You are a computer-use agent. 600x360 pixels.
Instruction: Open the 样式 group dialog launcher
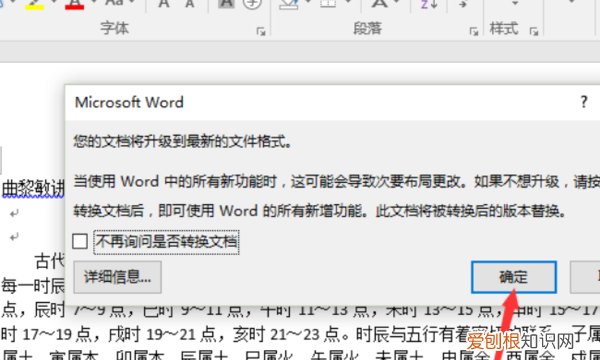pos(534,32)
